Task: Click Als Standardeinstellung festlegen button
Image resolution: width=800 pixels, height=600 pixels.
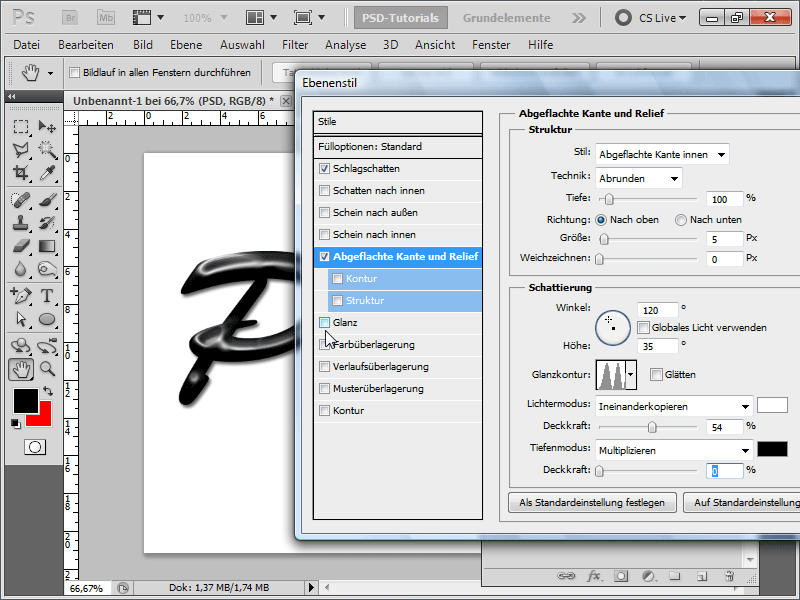Action: tap(592, 503)
